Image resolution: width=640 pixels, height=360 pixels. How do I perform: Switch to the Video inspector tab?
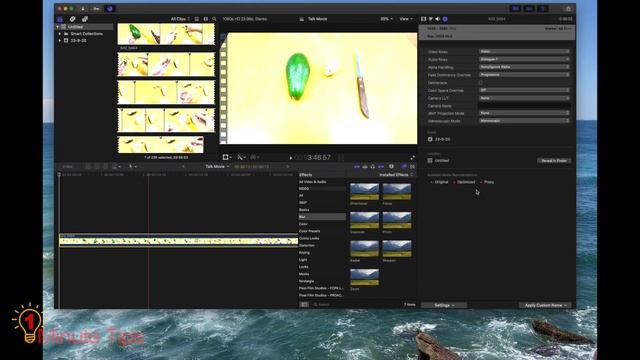423,19
